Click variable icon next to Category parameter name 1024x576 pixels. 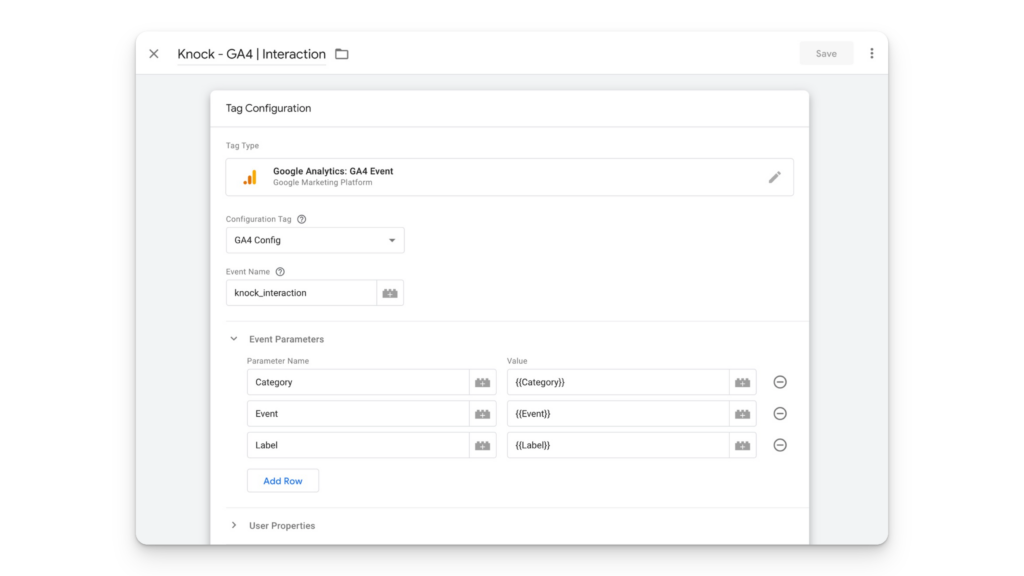[x=483, y=383]
